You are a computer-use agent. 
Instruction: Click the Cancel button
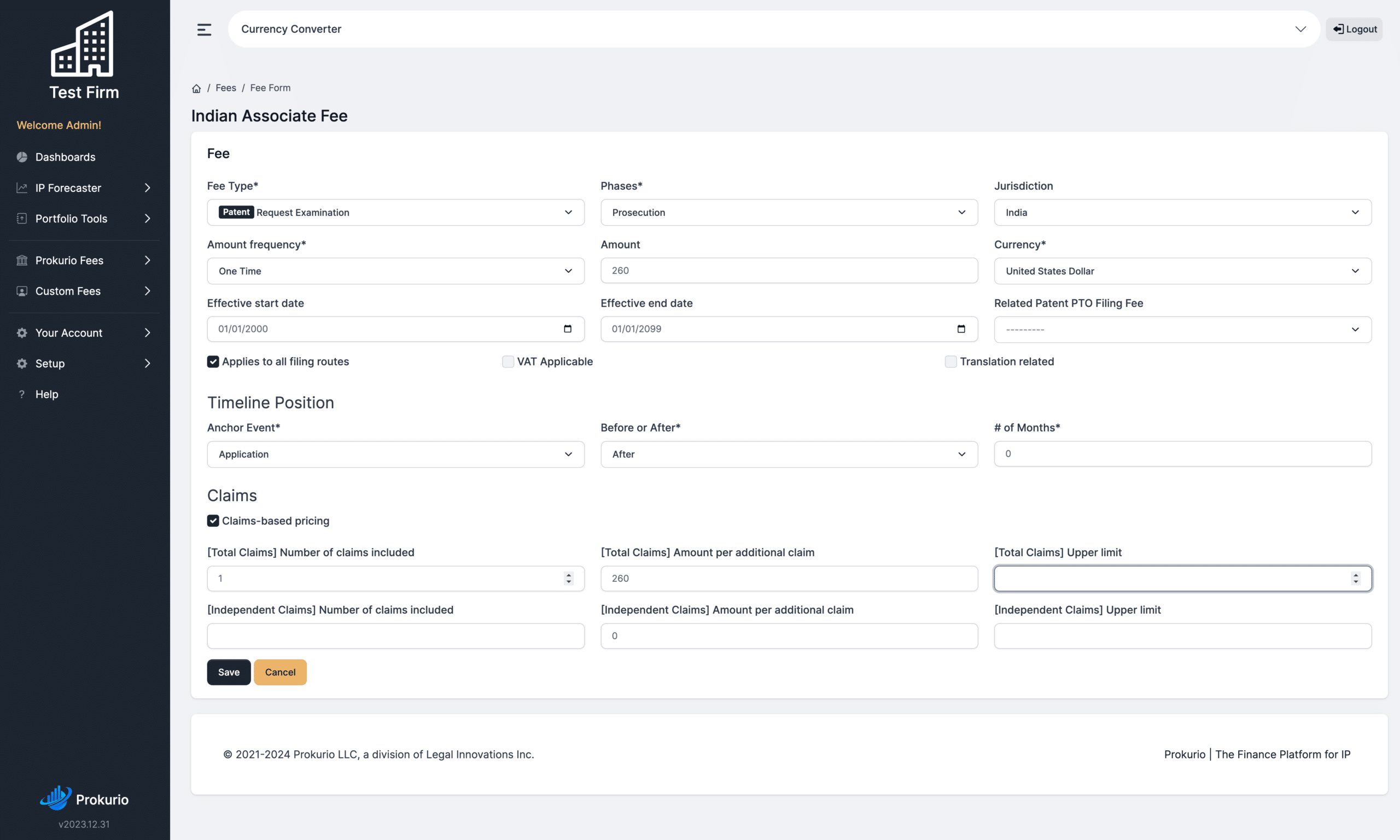[280, 672]
